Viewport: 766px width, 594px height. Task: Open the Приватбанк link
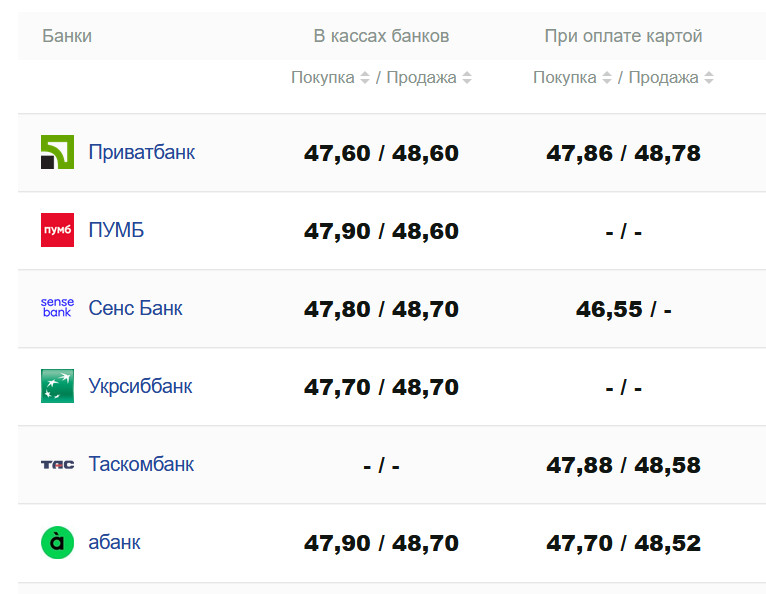pos(141,152)
